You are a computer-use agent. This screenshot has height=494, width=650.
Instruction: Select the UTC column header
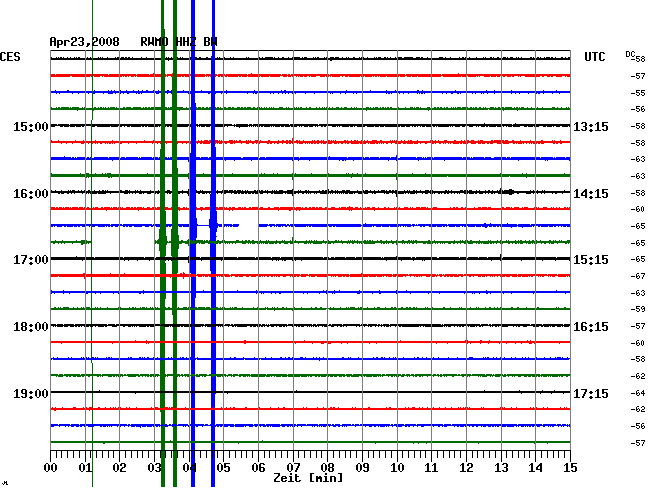coord(594,57)
